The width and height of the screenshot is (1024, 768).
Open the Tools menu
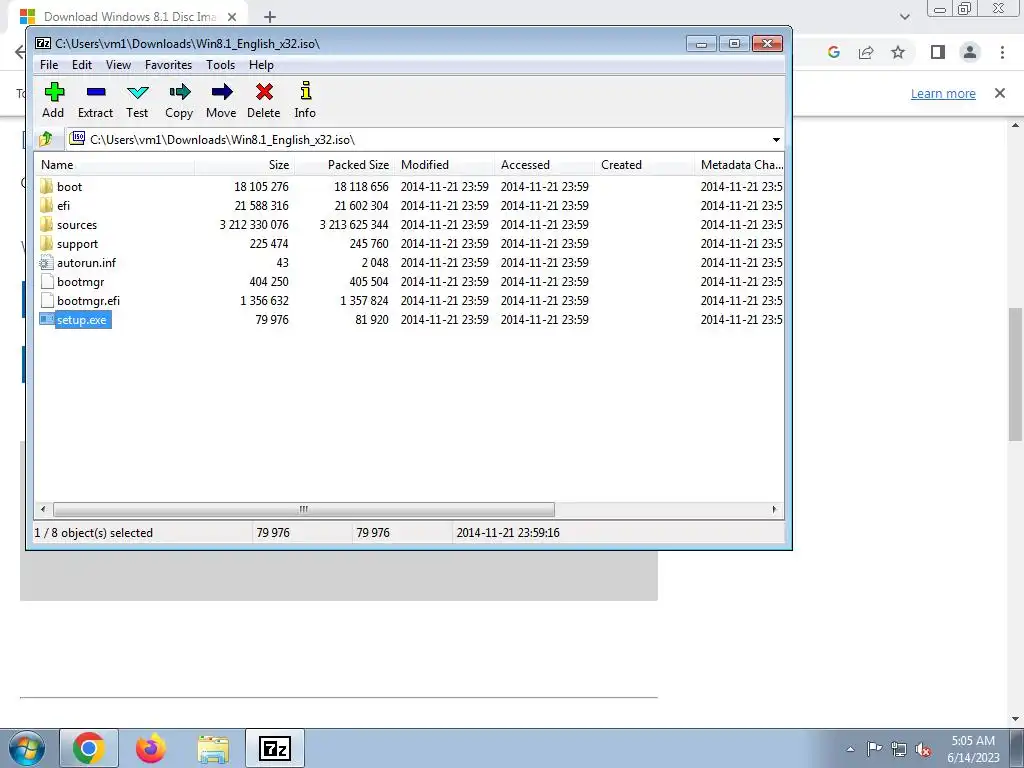[x=220, y=65]
